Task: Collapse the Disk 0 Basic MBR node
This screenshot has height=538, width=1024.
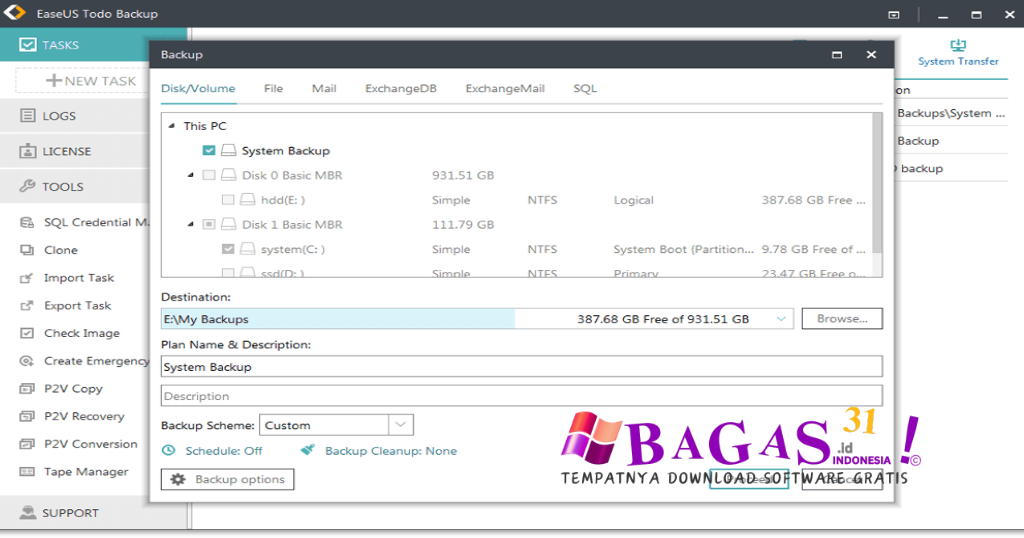Action: [x=191, y=175]
